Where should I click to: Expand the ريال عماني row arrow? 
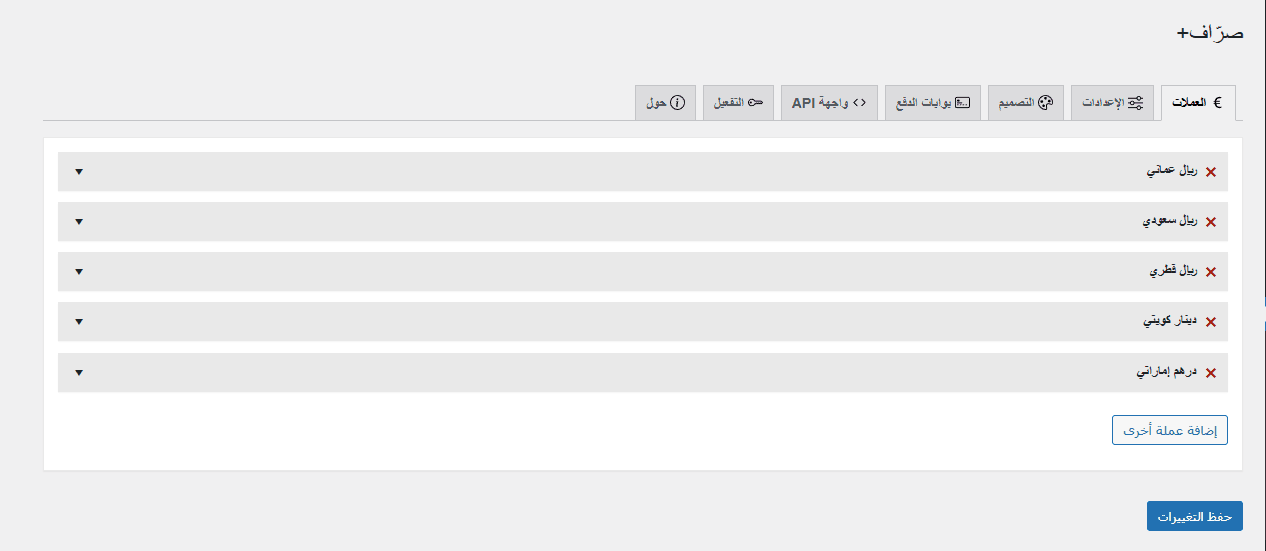(x=79, y=172)
